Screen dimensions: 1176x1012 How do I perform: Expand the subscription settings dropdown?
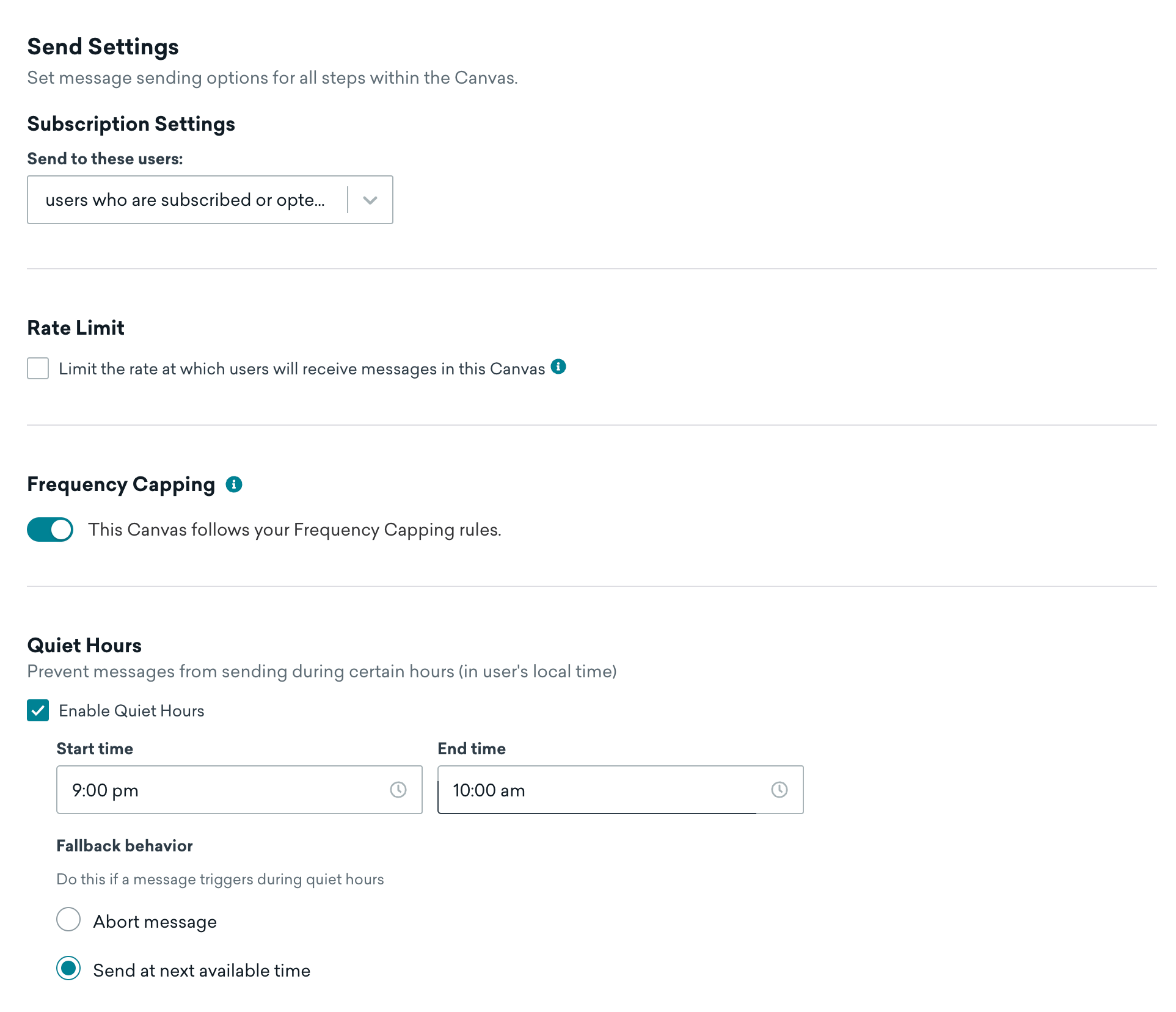point(370,200)
